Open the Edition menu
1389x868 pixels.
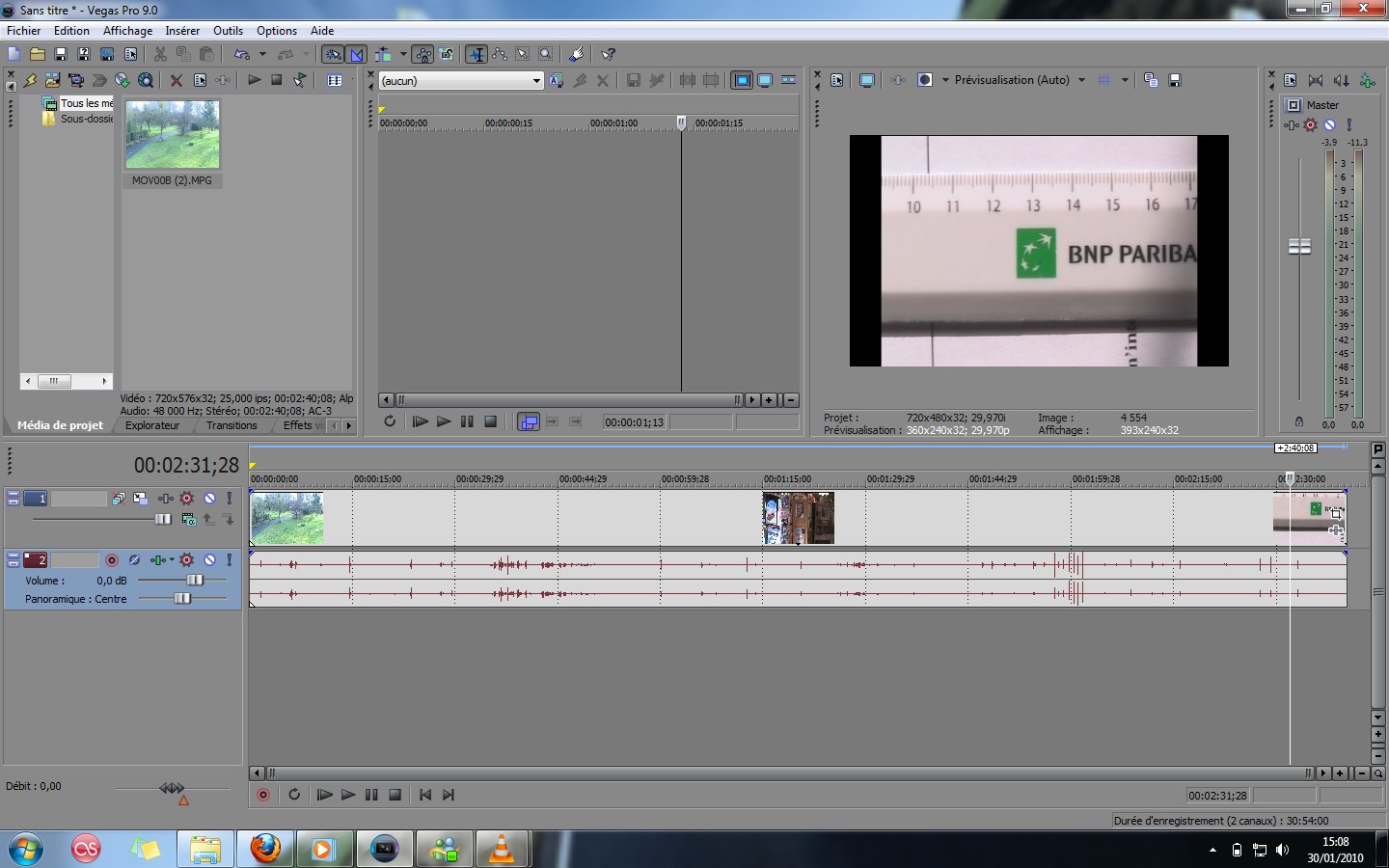tap(71, 31)
